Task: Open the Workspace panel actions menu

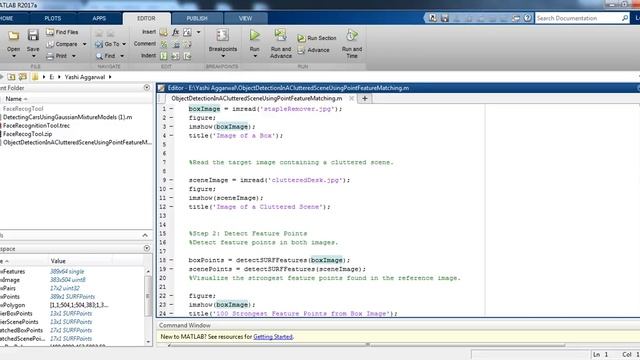Action: pos(147,248)
